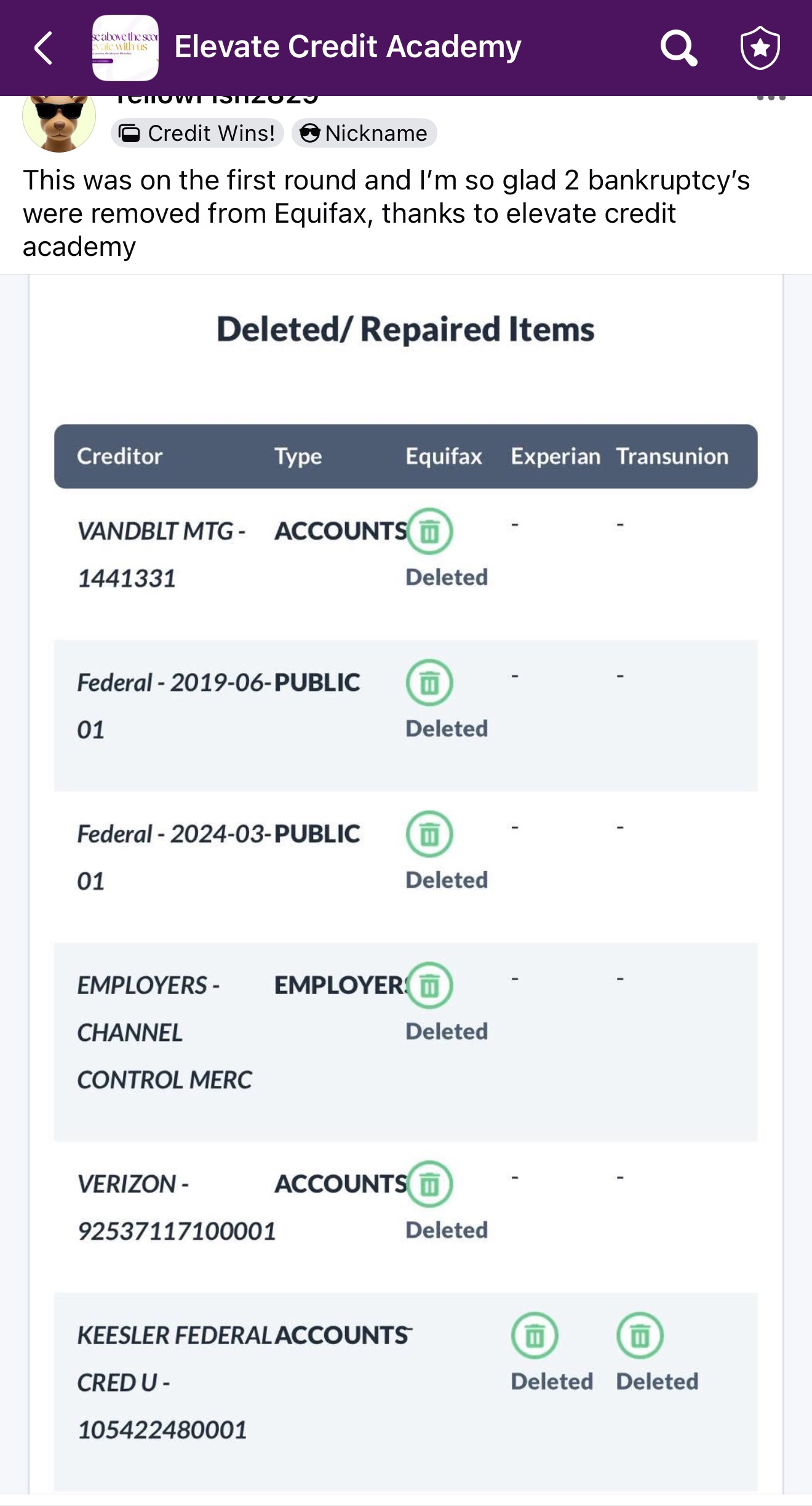Tap the VERIZON Equifax deleted trash icon
The height and width of the screenshot is (1506, 812).
(430, 1184)
